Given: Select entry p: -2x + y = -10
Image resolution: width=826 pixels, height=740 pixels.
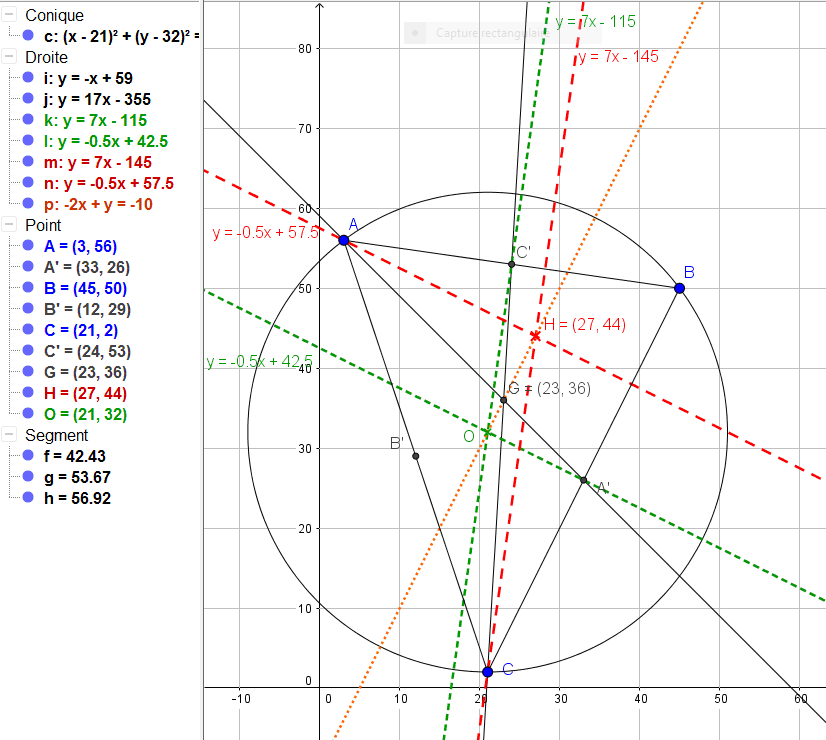Looking at the screenshot, I should (x=98, y=204).
